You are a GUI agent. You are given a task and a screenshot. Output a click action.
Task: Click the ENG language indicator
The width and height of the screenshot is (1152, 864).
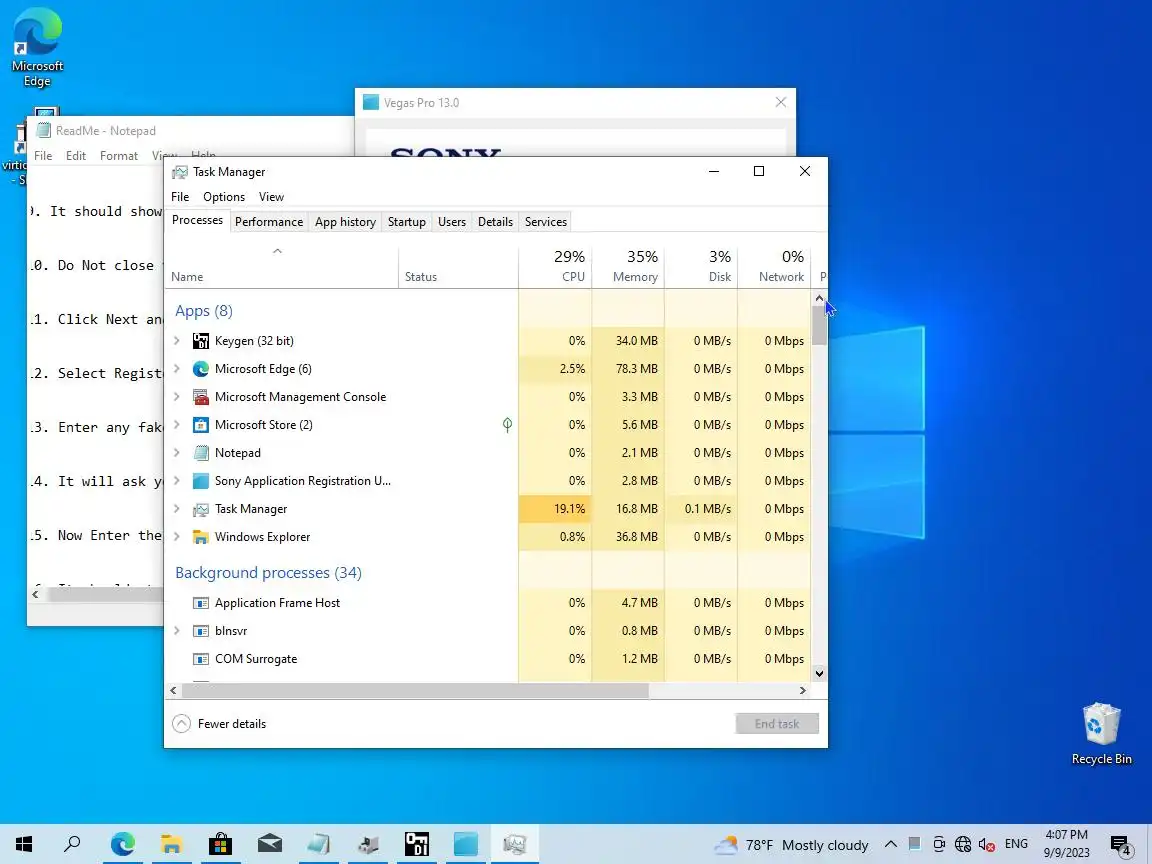click(x=1016, y=845)
